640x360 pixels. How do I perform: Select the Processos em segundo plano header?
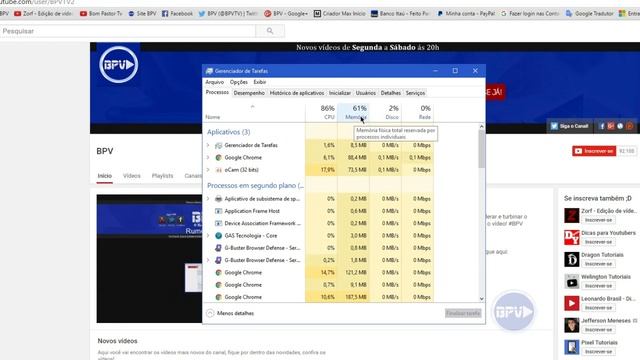click(255, 185)
